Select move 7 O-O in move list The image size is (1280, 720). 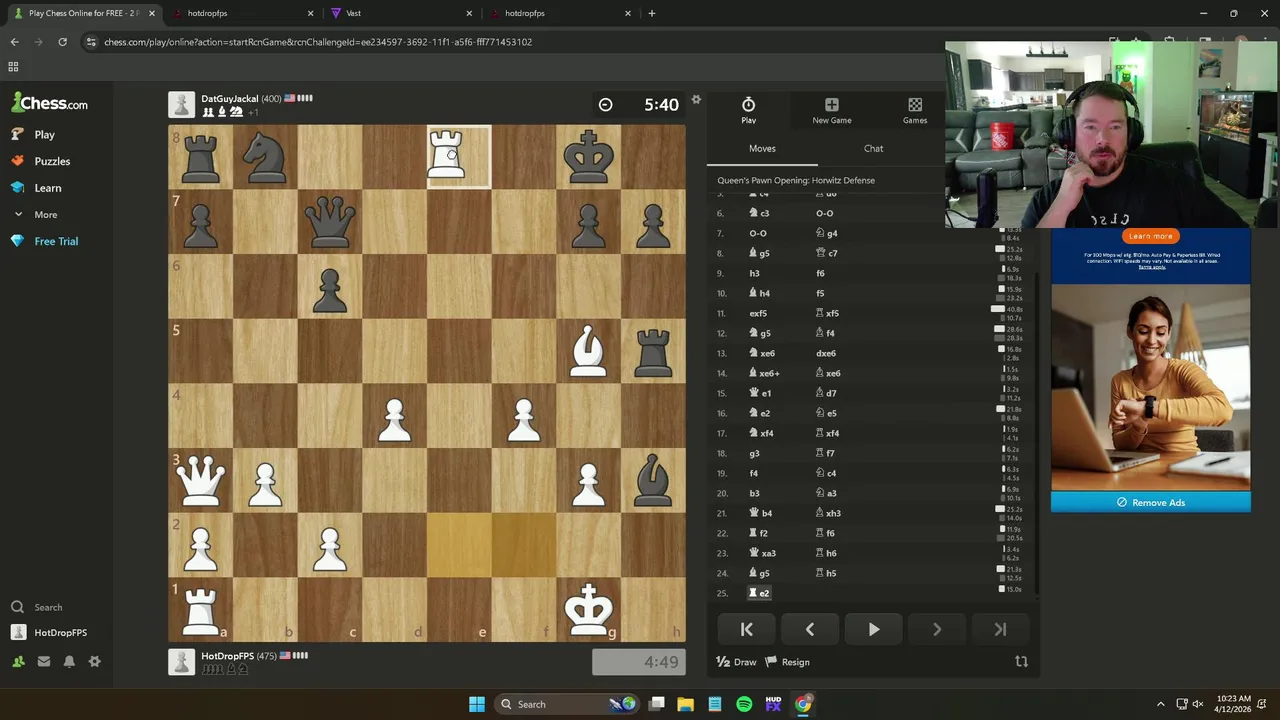[758, 233]
